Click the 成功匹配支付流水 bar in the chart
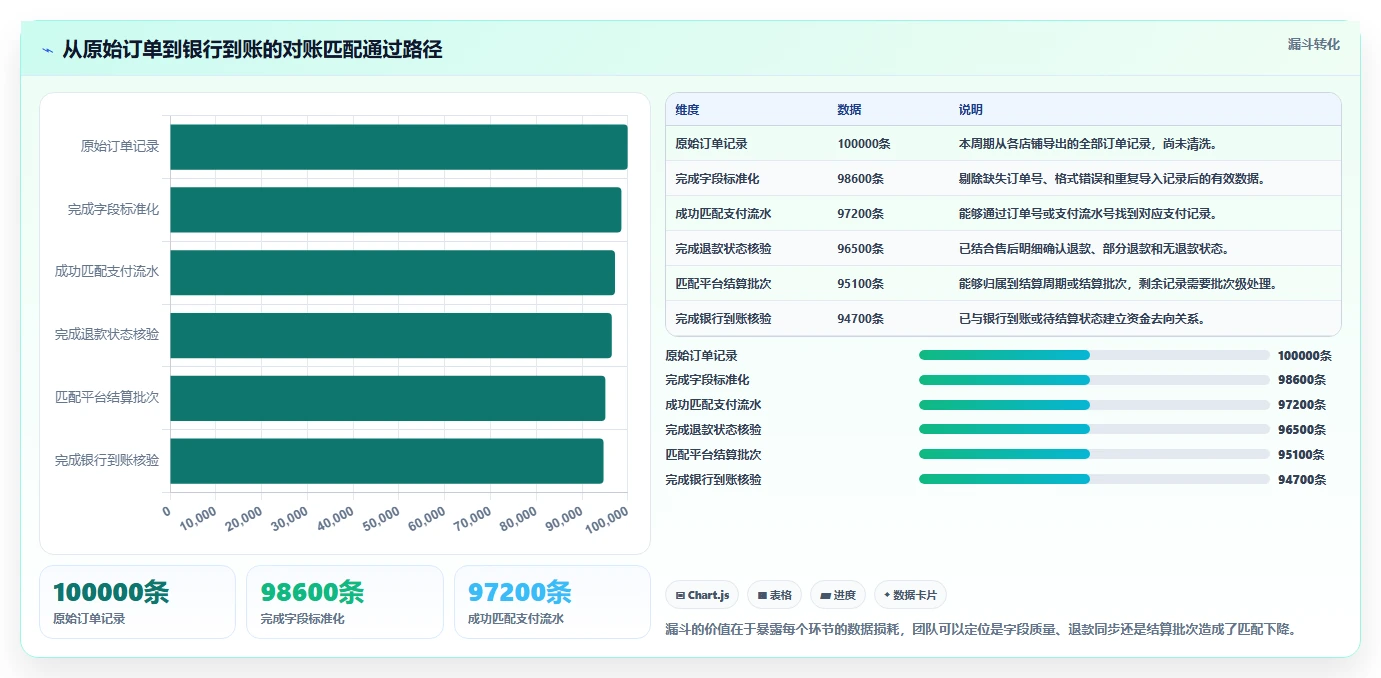 click(x=393, y=272)
